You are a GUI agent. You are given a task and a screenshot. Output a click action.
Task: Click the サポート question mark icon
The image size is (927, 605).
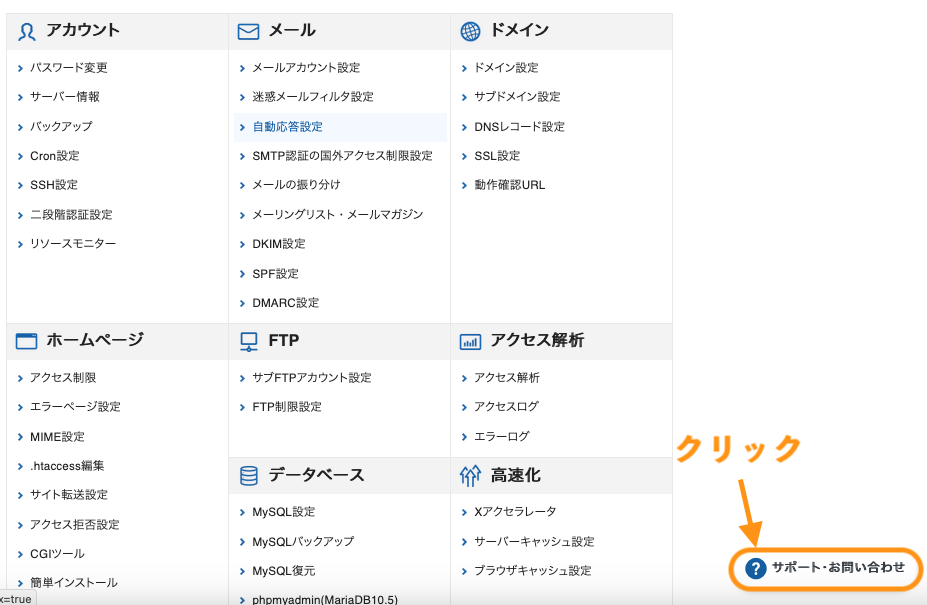[756, 568]
